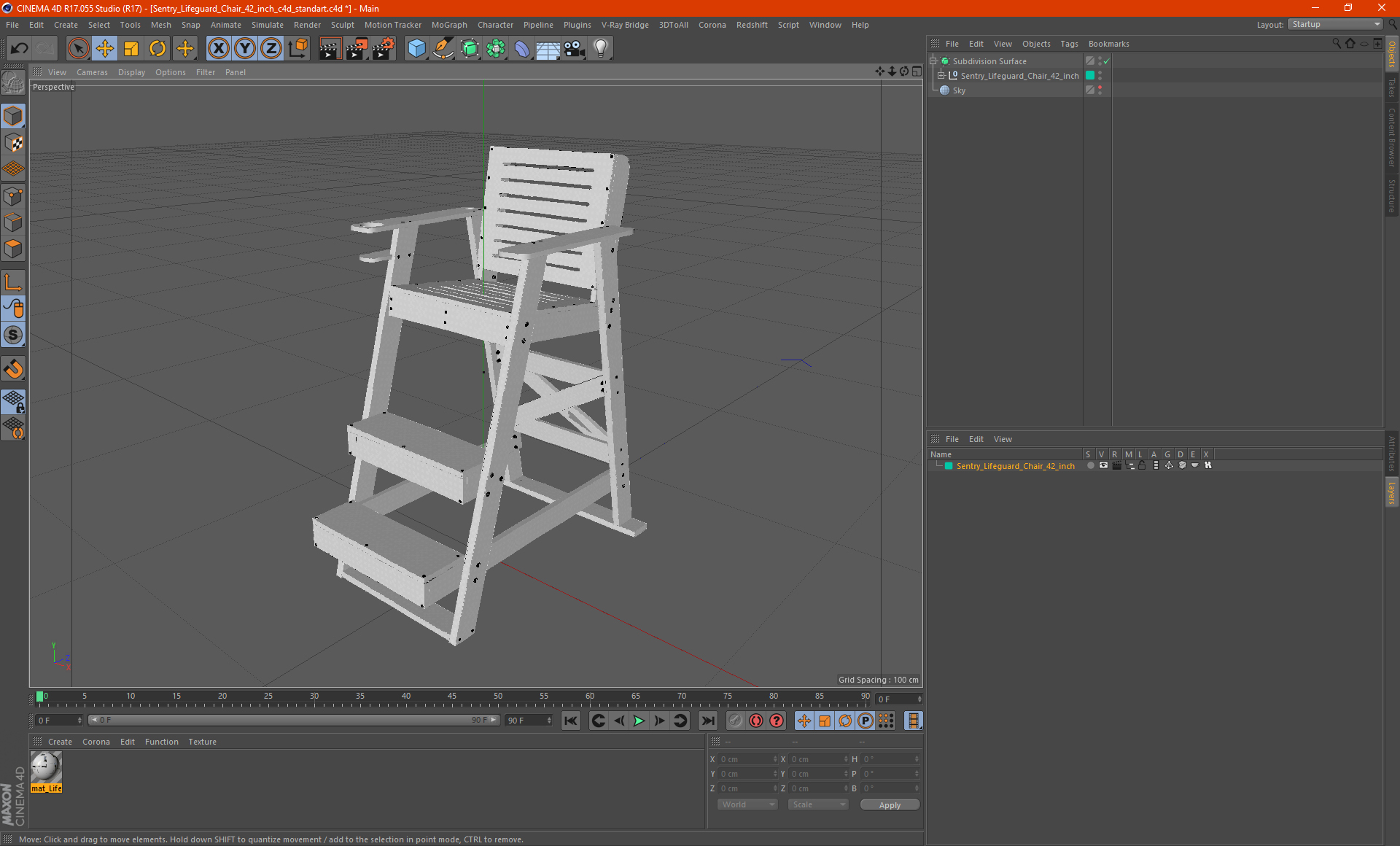Add a Camera object

coord(574,49)
